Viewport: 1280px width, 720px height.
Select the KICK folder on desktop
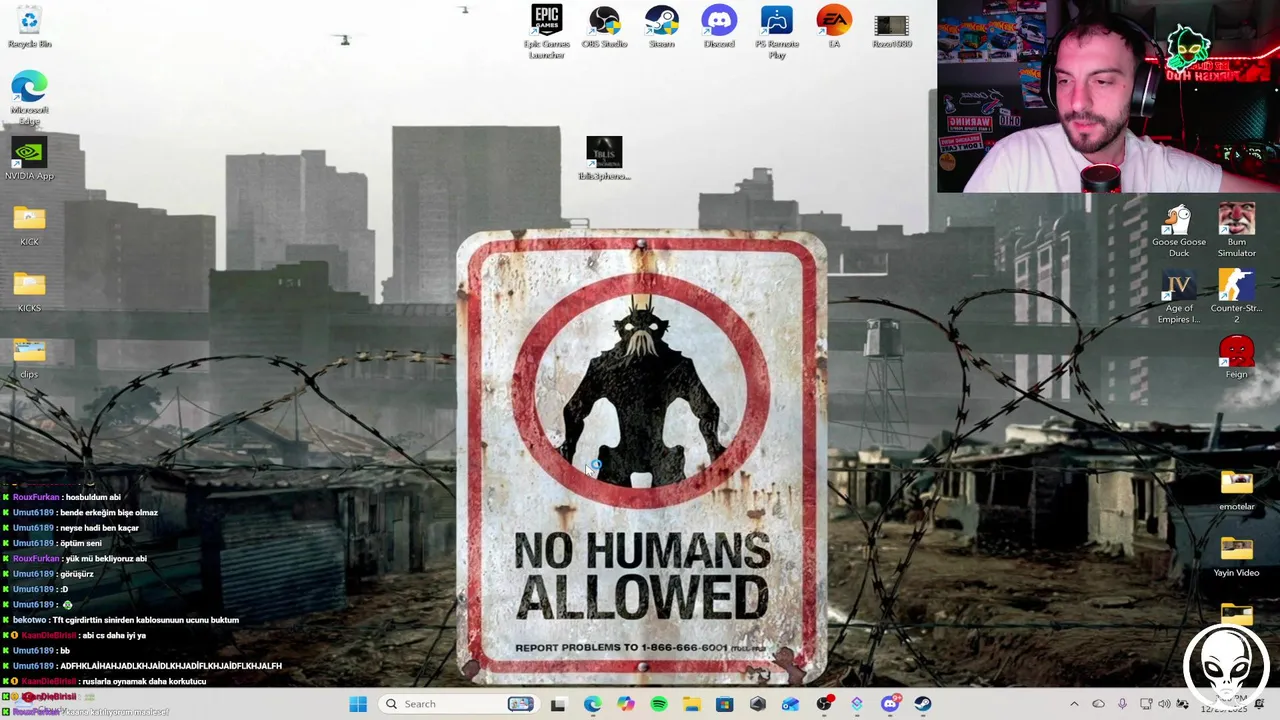coord(29,225)
